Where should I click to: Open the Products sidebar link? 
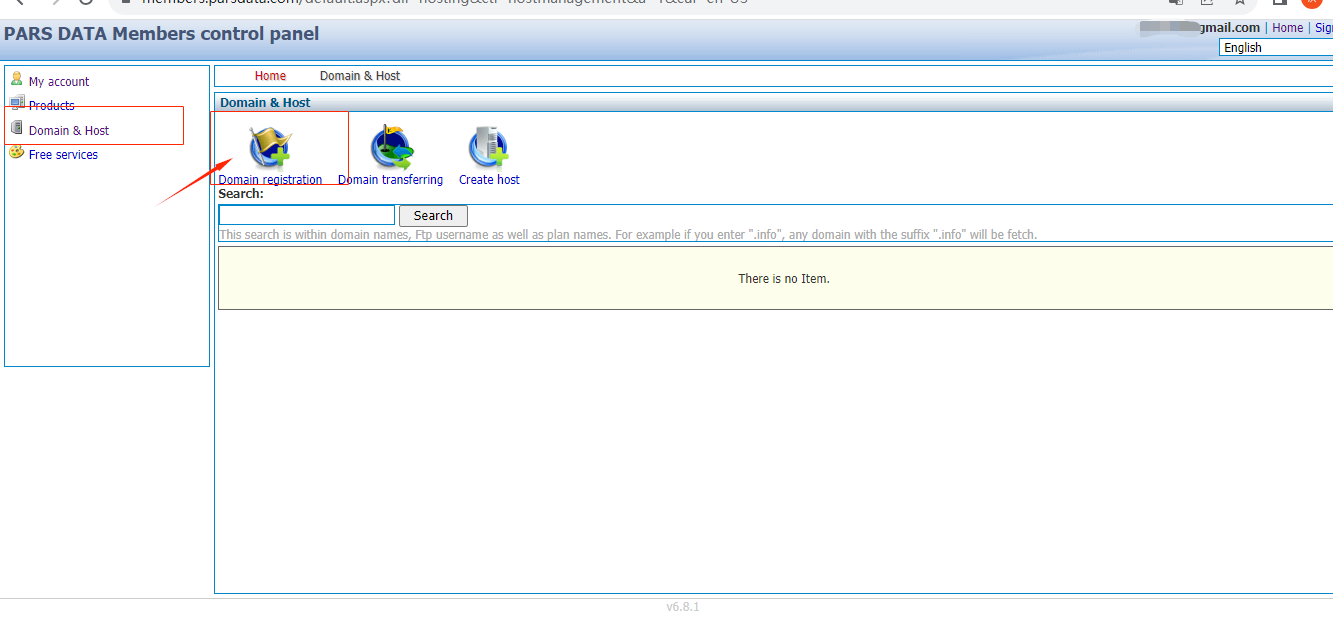coord(52,105)
